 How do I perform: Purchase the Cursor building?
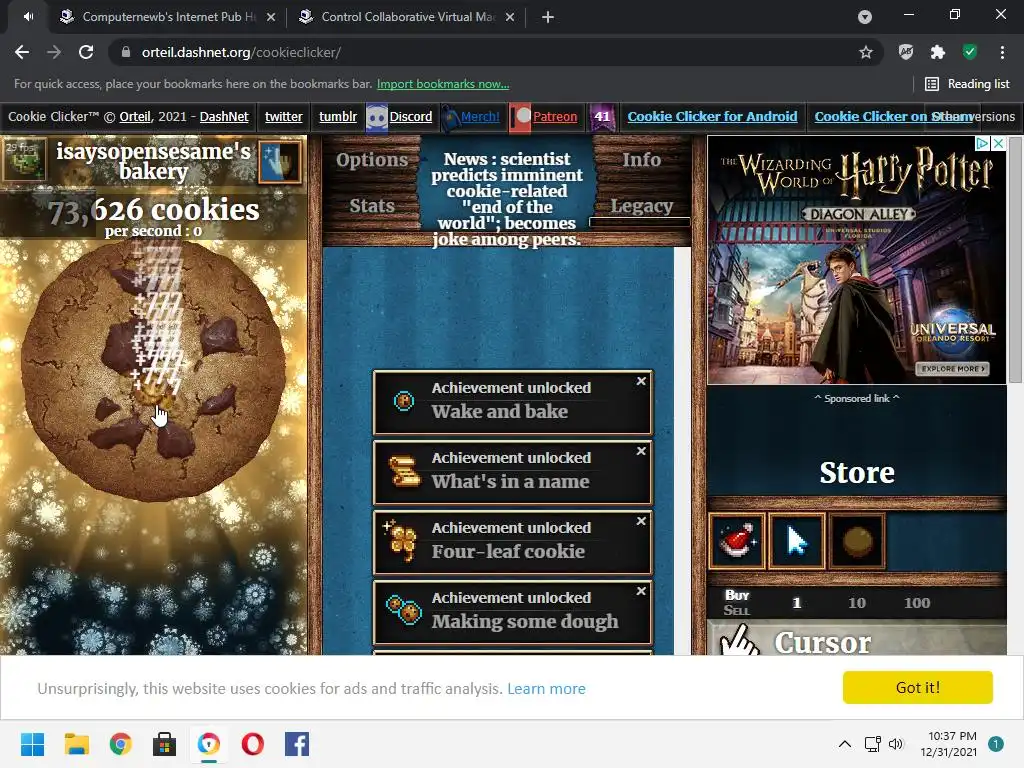(x=857, y=638)
